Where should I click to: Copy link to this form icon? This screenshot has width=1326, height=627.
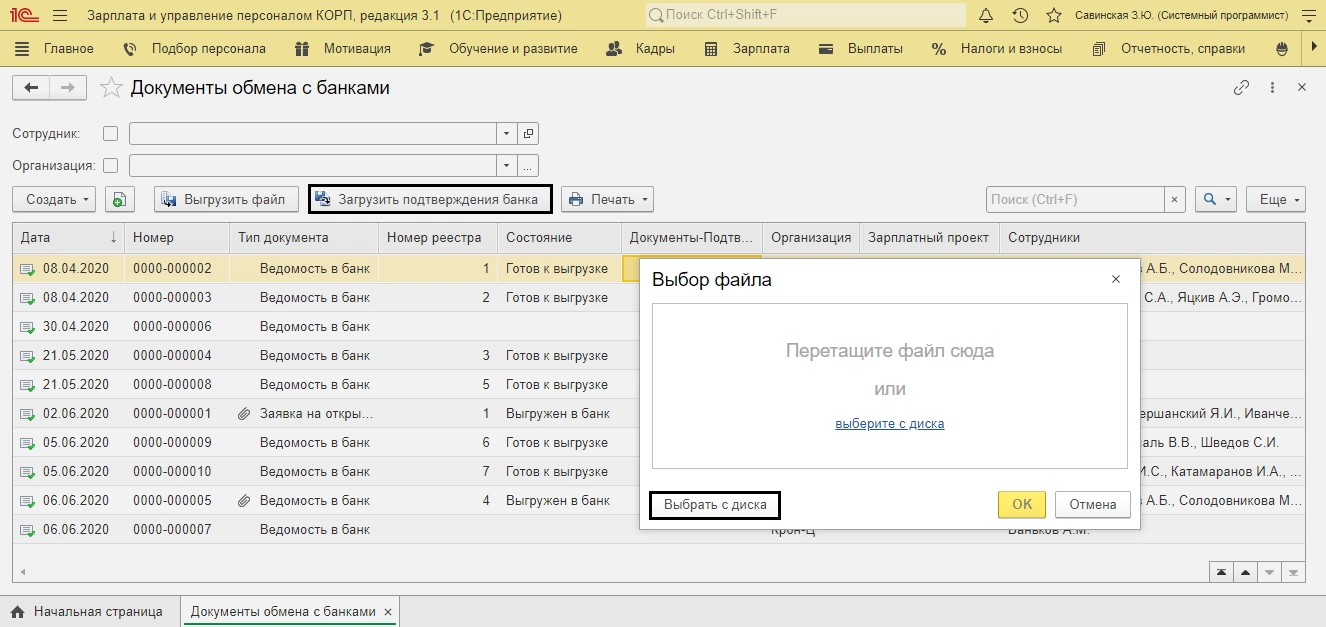(1241, 88)
